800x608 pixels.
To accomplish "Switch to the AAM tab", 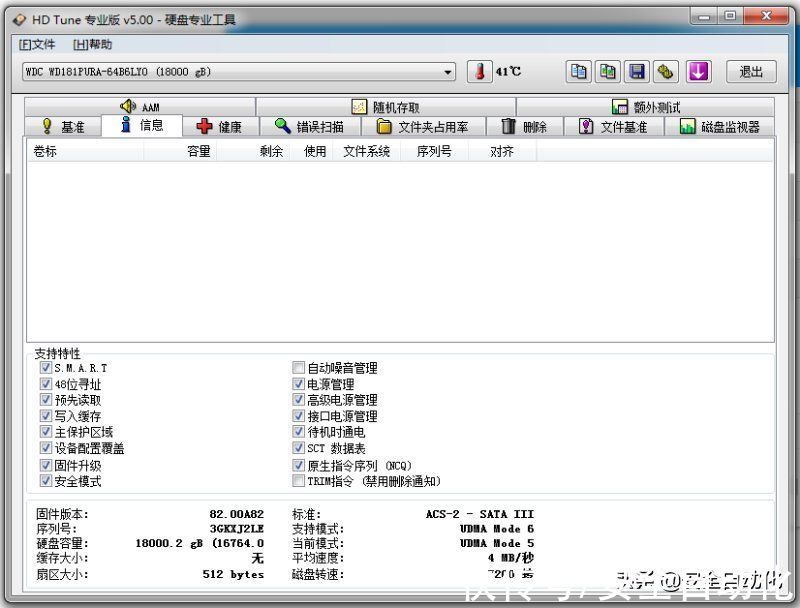I will pyautogui.click(x=140, y=107).
